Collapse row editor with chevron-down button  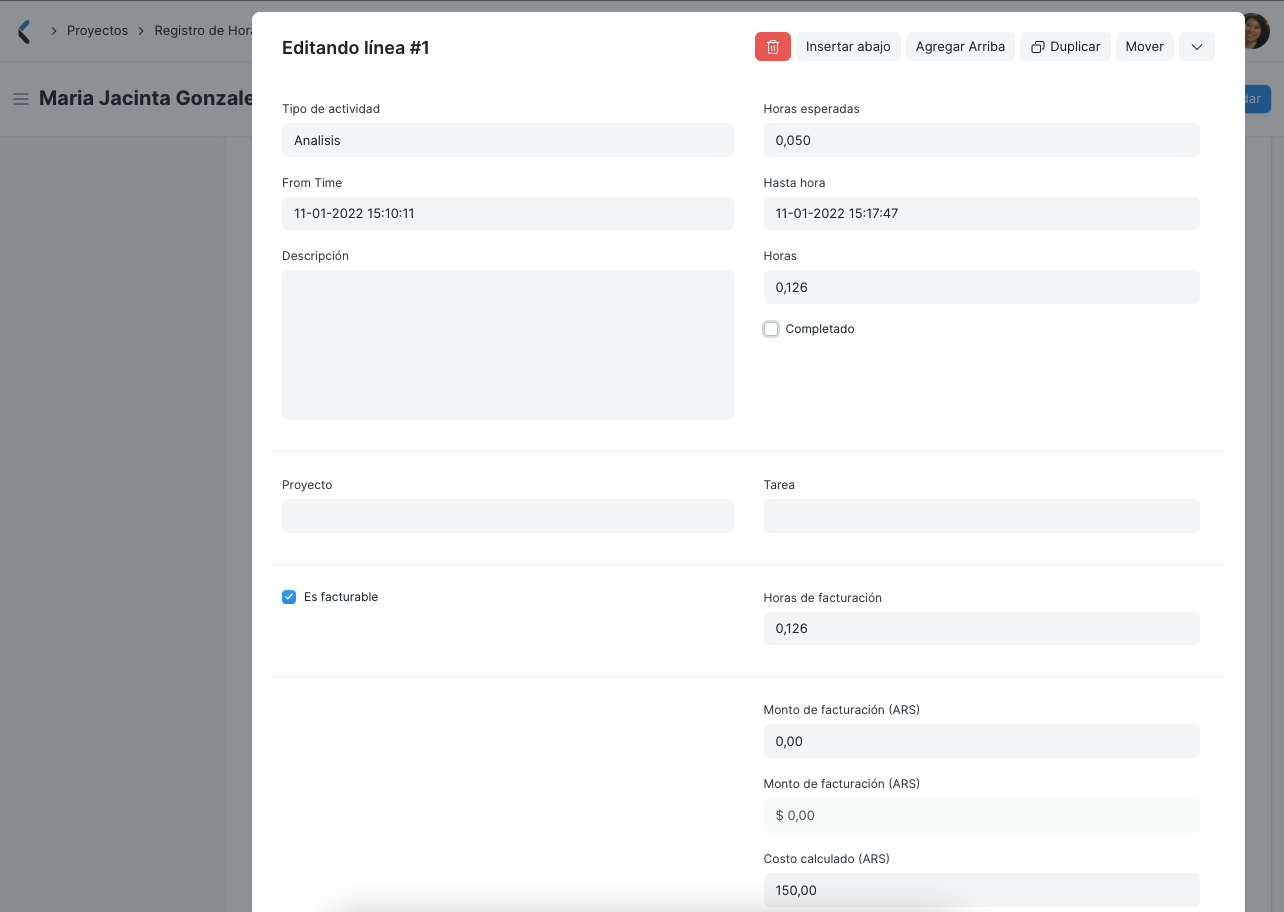pos(1197,47)
